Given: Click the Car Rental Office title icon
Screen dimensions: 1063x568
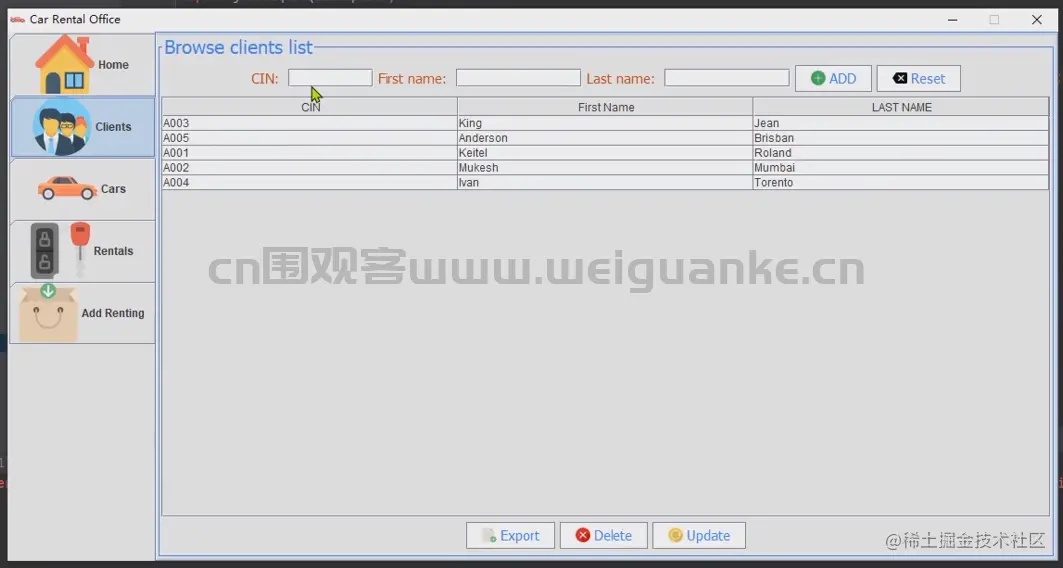Looking at the screenshot, I should [18, 19].
